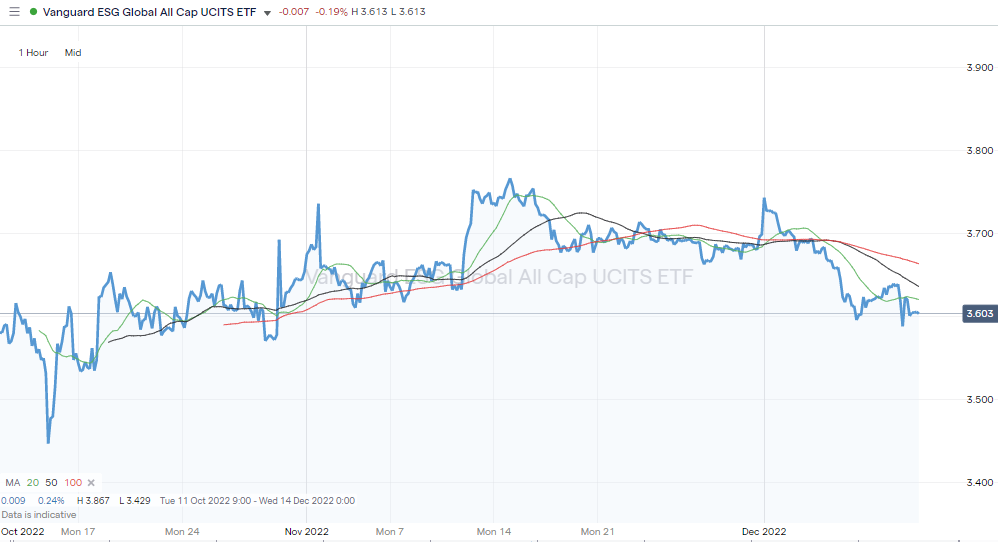Open the hamburger menu icon
Image resolution: width=998 pixels, height=542 pixels.
(14, 12)
